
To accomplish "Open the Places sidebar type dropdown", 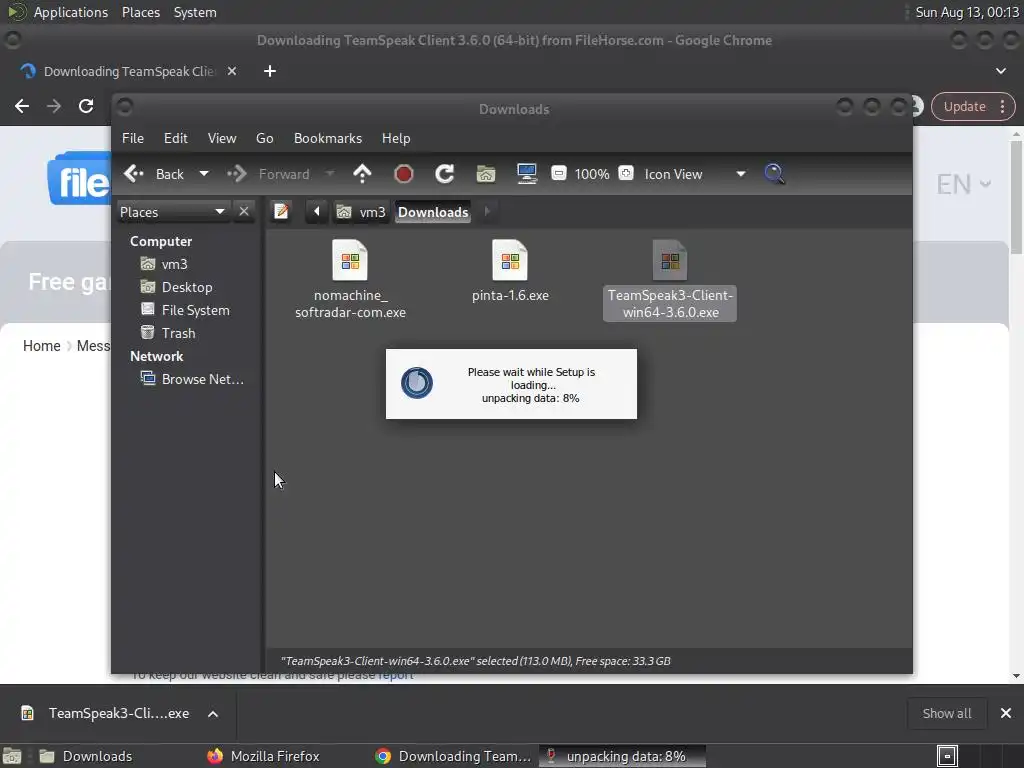I will tap(173, 212).
